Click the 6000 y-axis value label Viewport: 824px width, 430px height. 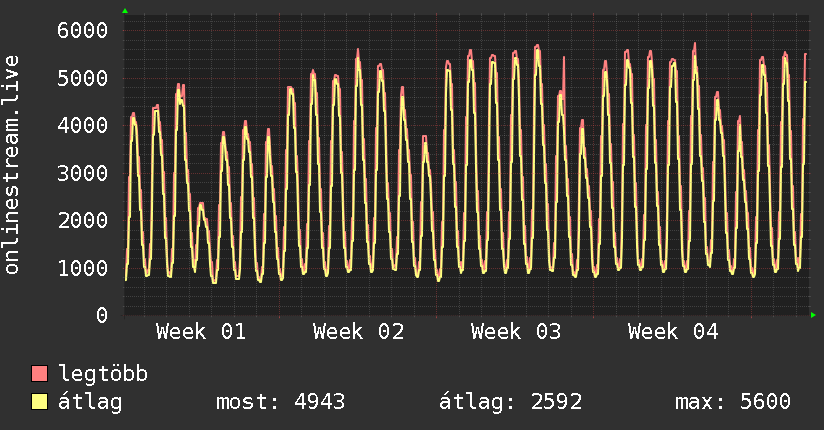[x=81, y=30]
